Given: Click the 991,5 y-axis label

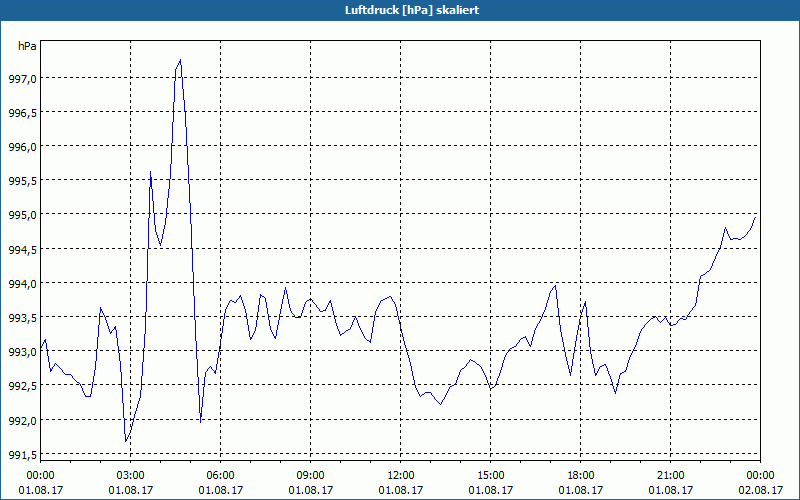Looking at the screenshot, I should coord(23,455).
